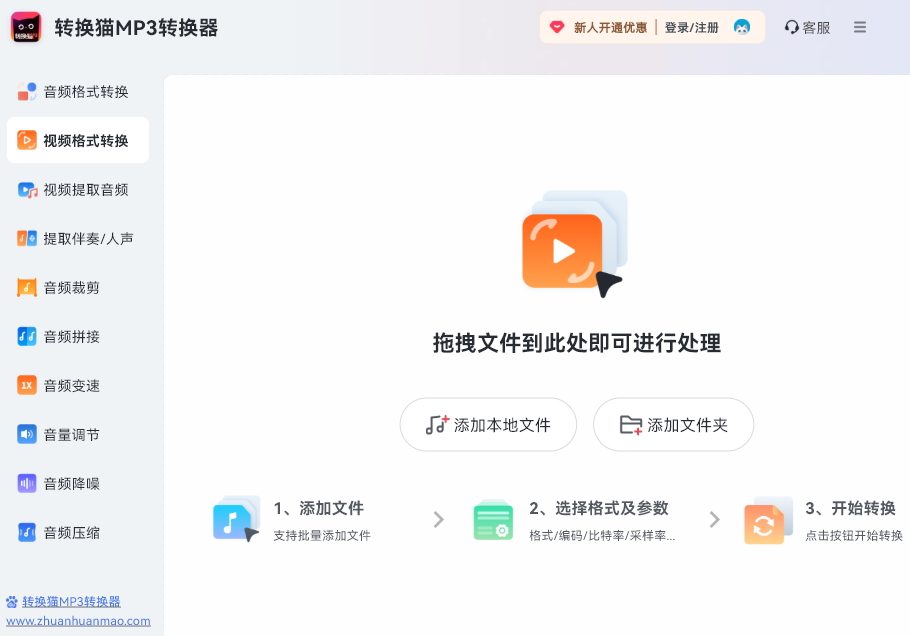Open the 音频变速 speed tool
This screenshot has width=910, height=636.
77,385
